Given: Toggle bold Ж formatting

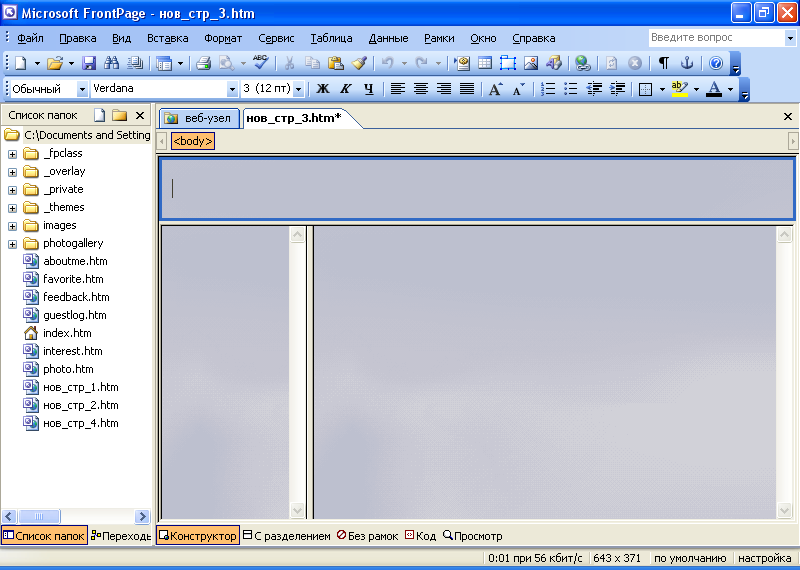Looking at the screenshot, I should 322,89.
